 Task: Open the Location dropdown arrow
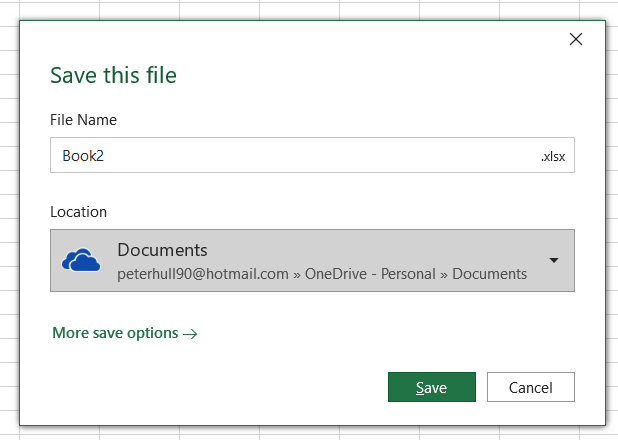554,260
